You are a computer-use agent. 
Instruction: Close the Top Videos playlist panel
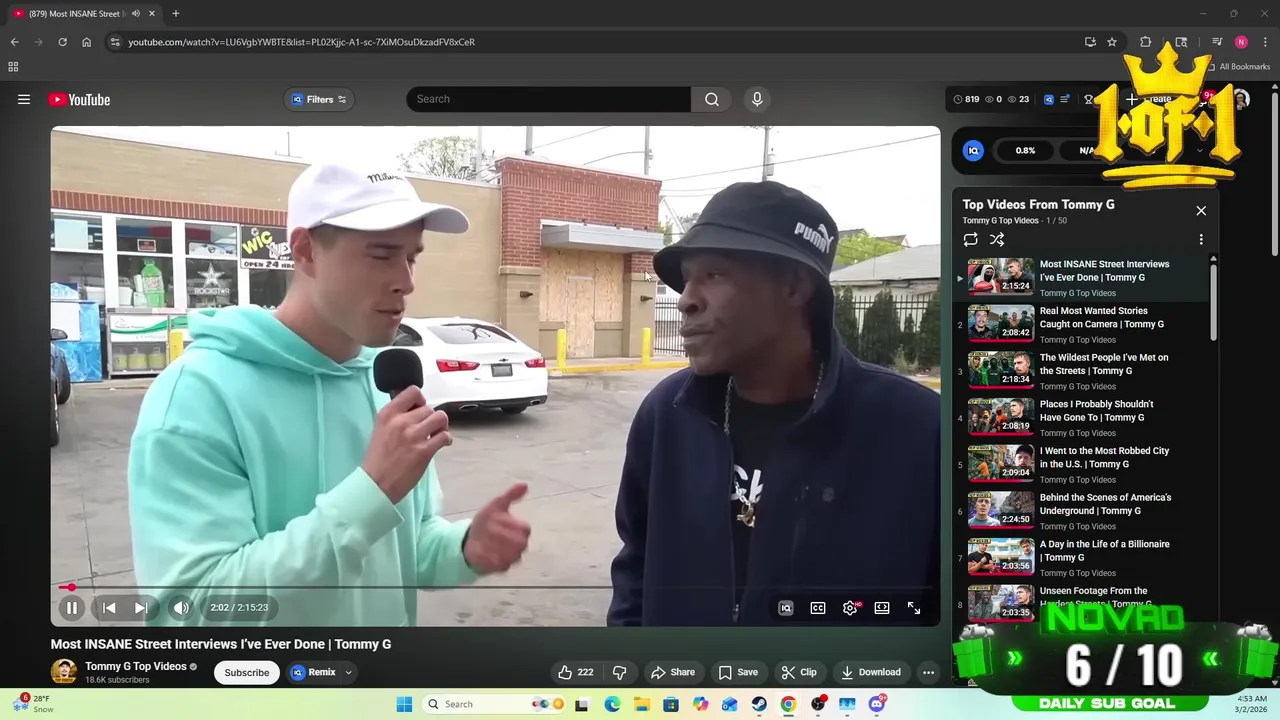[1201, 211]
